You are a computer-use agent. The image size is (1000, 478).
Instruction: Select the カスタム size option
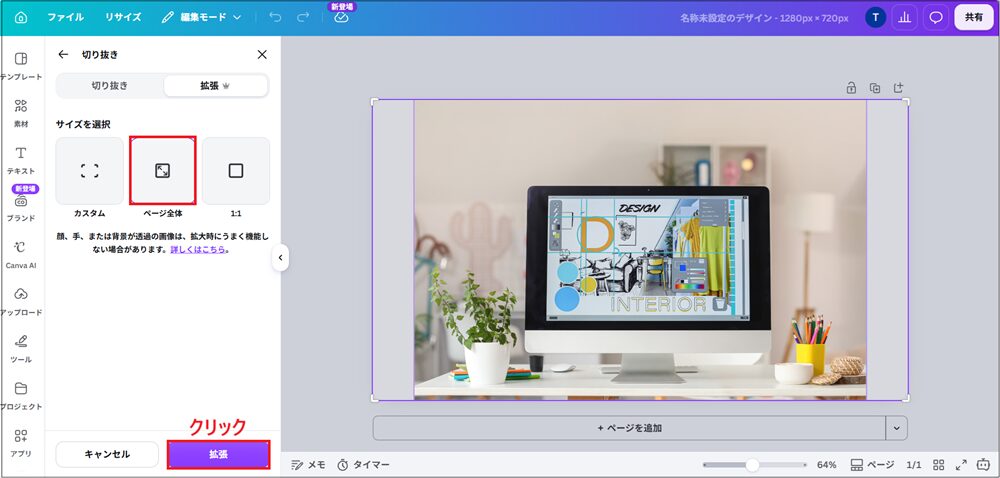(89, 171)
